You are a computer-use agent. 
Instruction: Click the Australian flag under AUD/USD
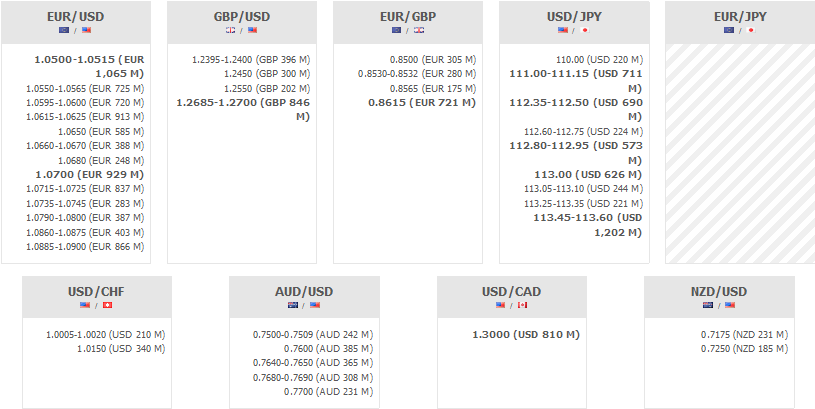point(293,305)
